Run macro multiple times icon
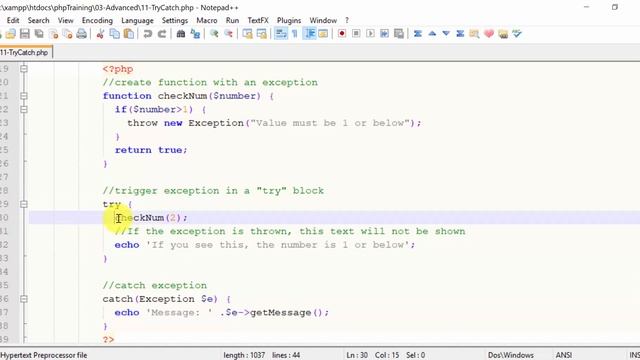 pyautogui.click(x=384, y=34)
